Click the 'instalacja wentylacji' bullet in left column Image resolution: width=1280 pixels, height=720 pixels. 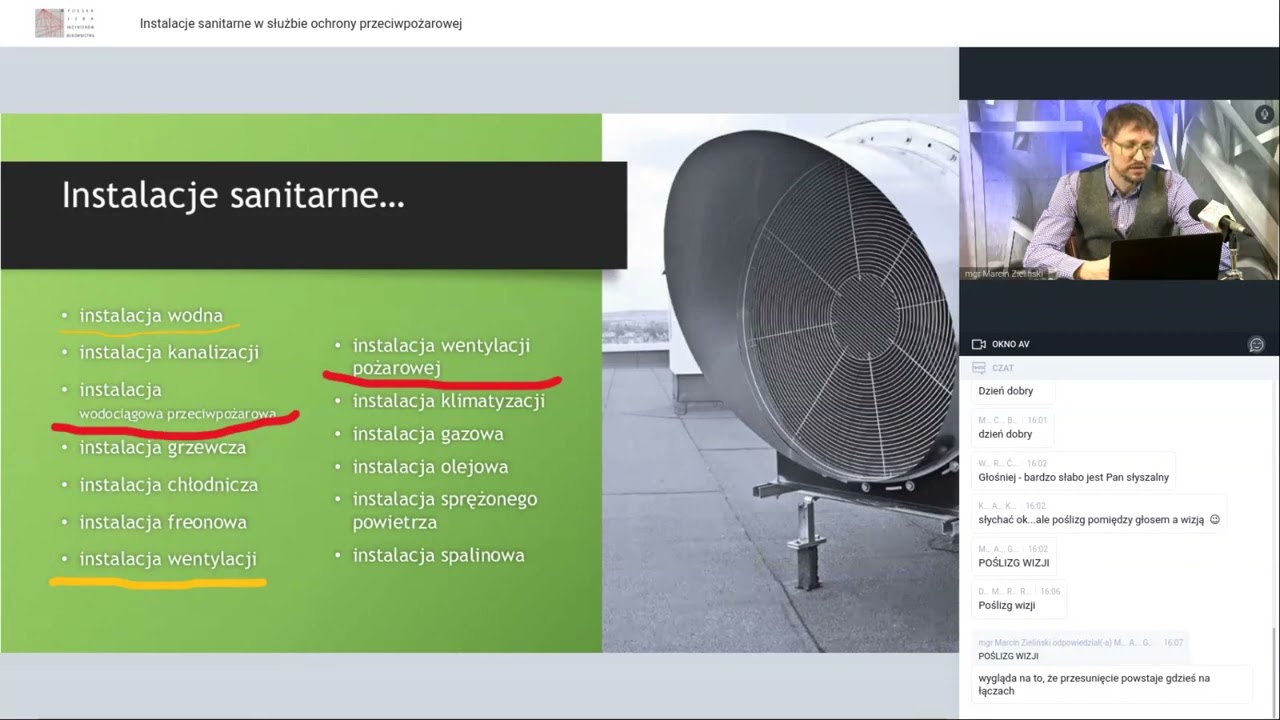(x=168, y=559)
